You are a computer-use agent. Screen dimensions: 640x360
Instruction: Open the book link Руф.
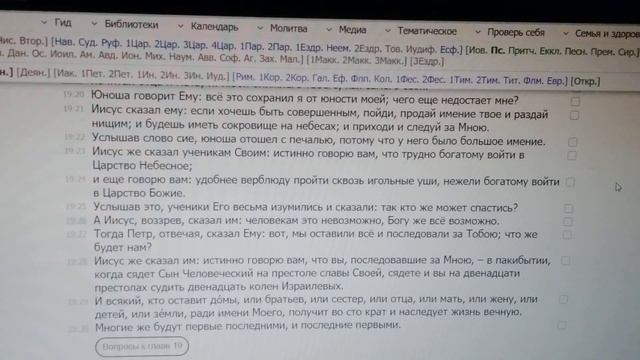(111, 43)
